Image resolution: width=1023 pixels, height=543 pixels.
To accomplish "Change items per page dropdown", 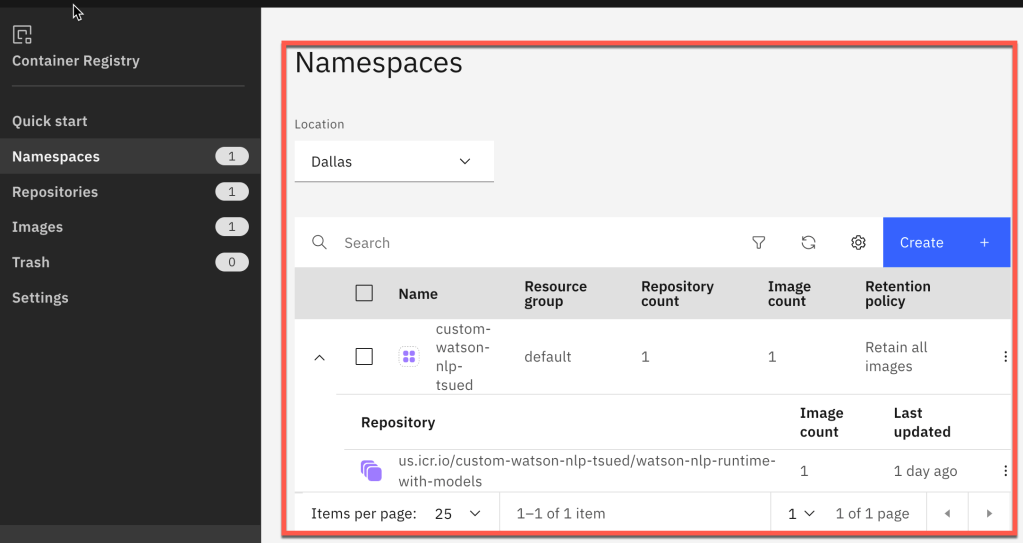I will click(x=459, y=513).
